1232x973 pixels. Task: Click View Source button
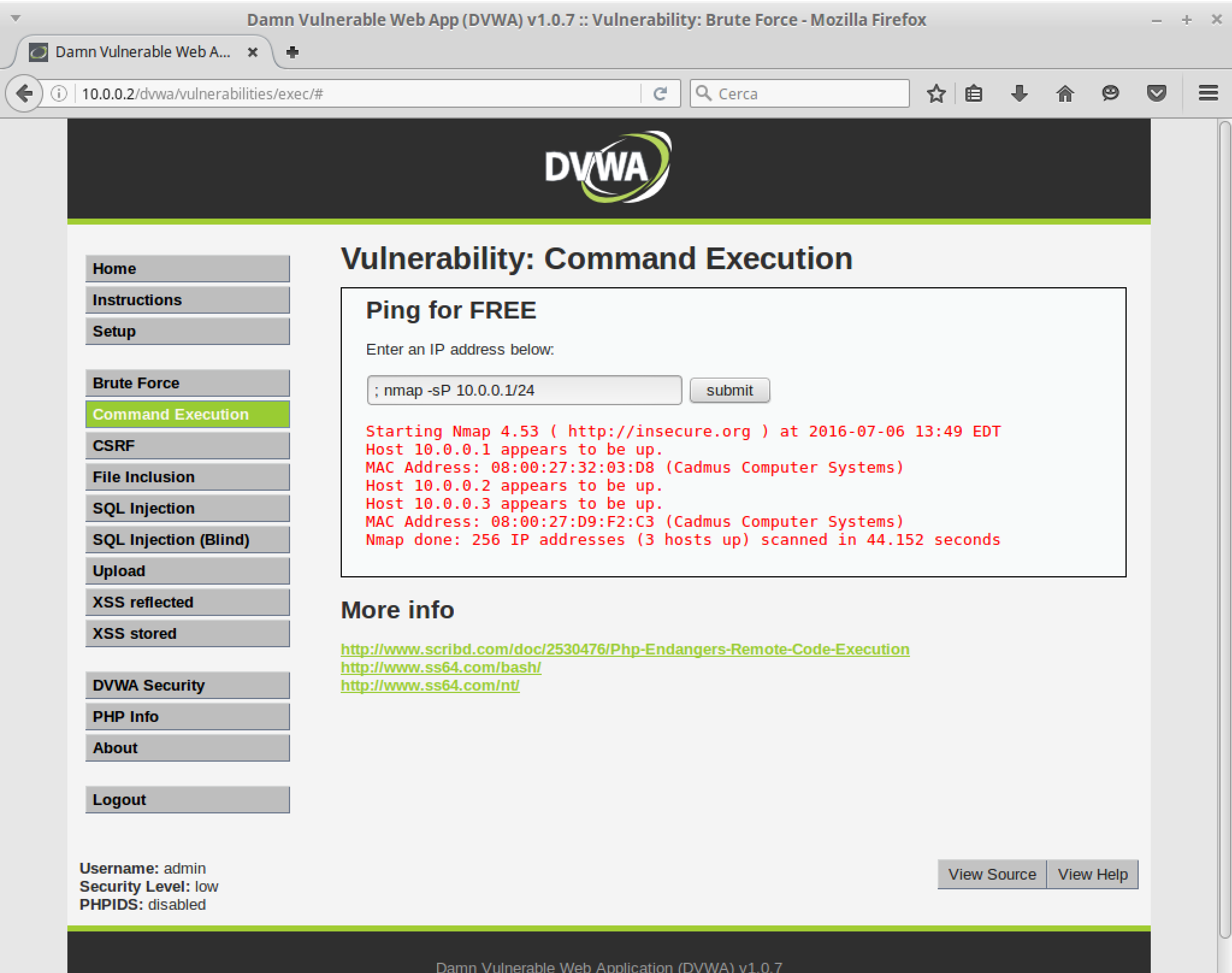coord(992,874)
